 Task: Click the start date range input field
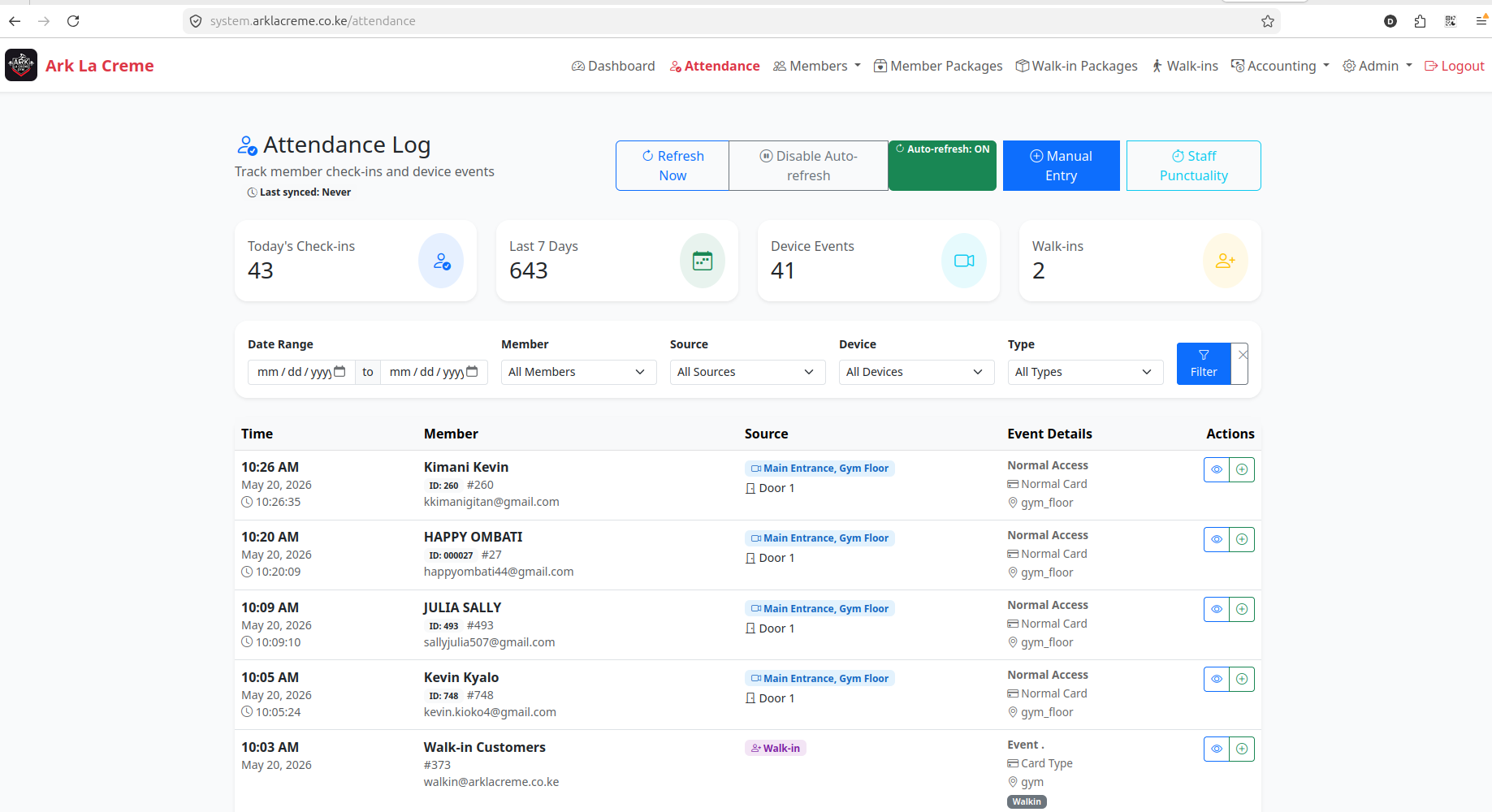pyautogui.click(x=301, y=372)
